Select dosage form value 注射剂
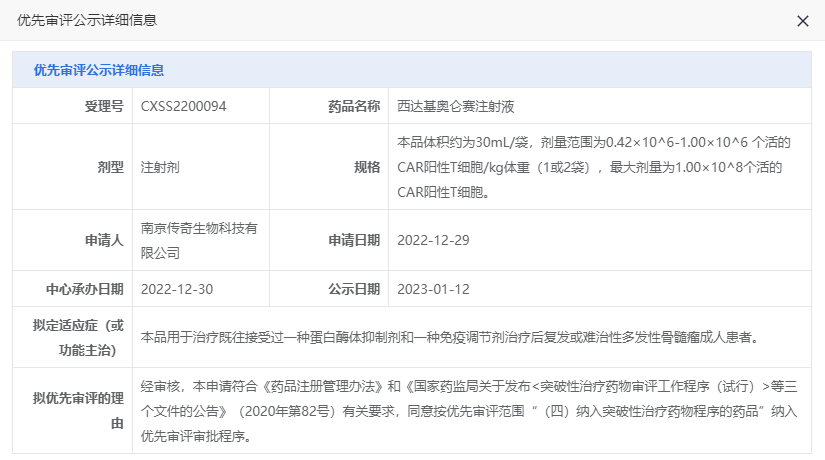The height and width of the screenshot is (460, 825). pyautogui.click(x=160, y=167)
